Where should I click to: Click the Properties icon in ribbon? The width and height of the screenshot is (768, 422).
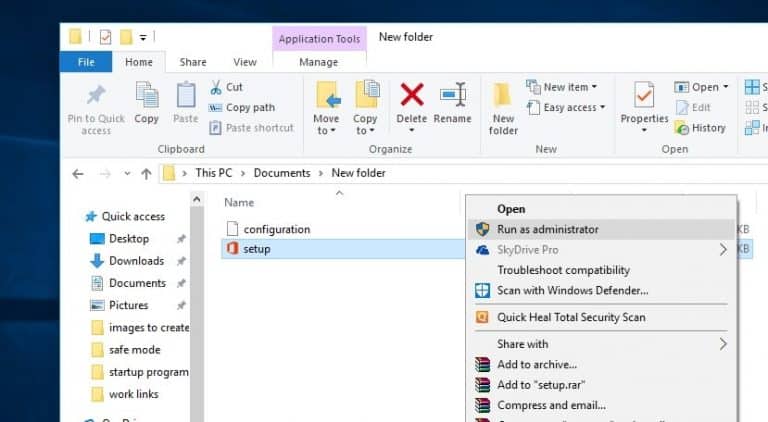coord(644,96)
